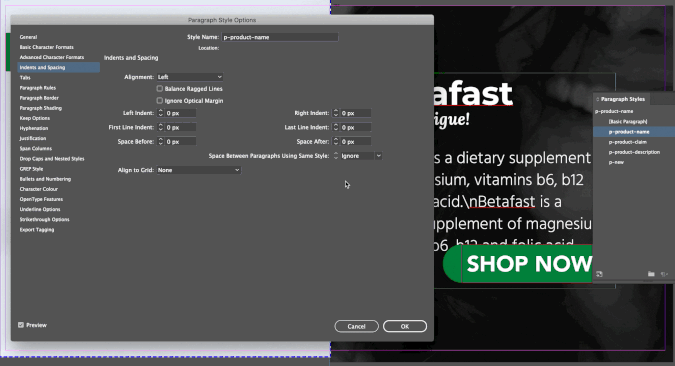
Task: Click Last Line Indent stepper arrows
Action: pos(336,127)
